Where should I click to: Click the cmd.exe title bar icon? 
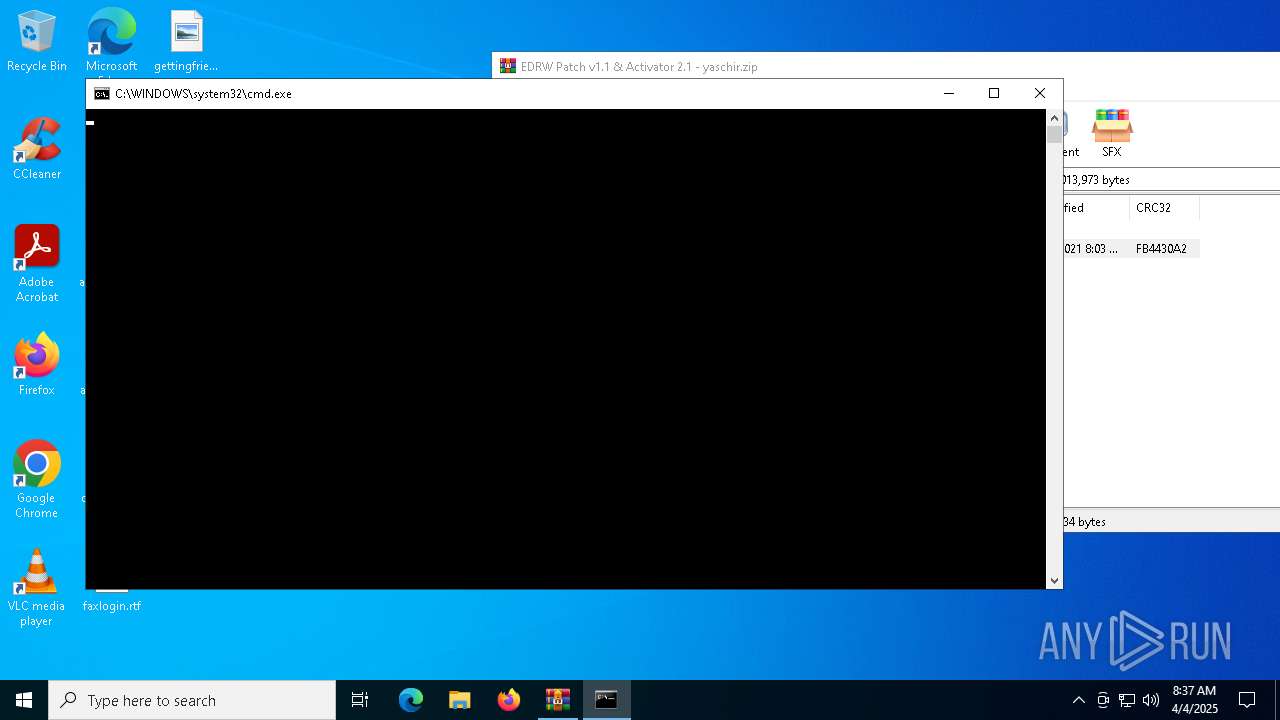click(102, 94)
